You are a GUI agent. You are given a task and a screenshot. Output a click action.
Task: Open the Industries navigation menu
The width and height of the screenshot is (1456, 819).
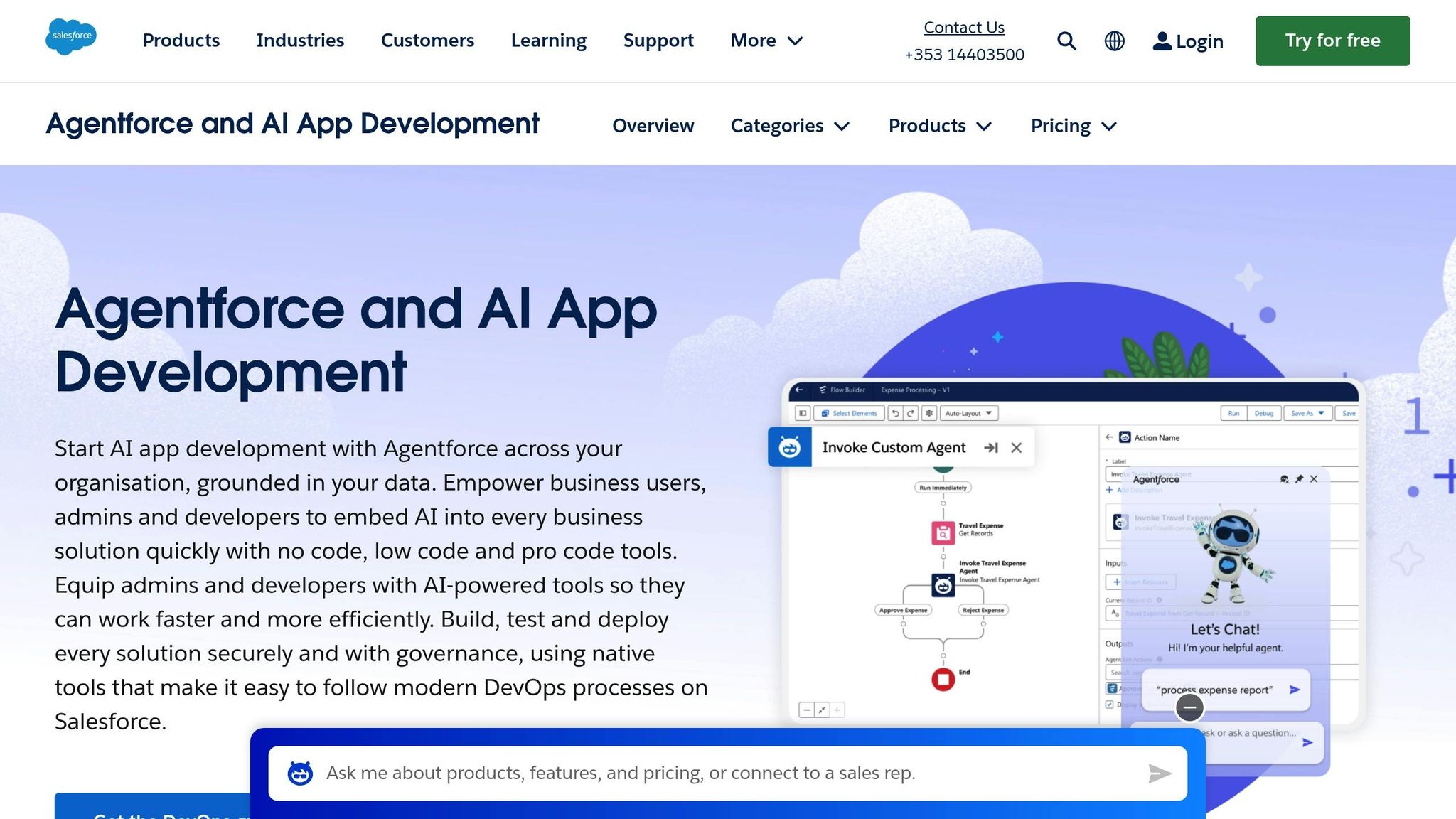(300, 41)
